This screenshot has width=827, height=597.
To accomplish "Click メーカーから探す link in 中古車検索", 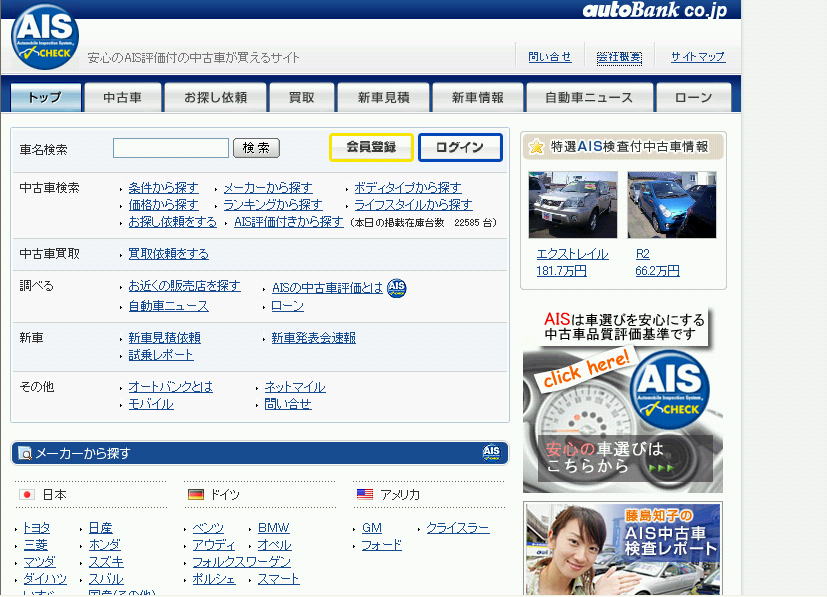I will click(x=268, y=187).
